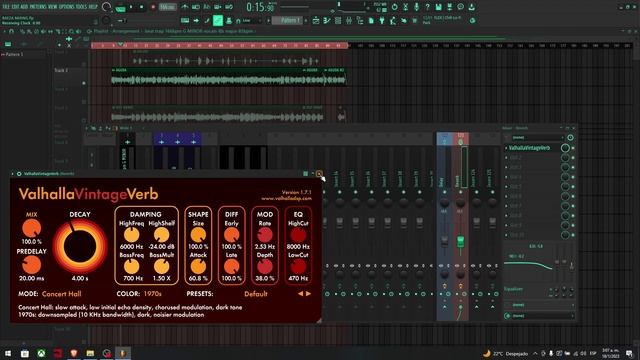This screenshot has width=640, height=360.
Task: Click the Mod Rate knob
Action: [x=265, y=235]
